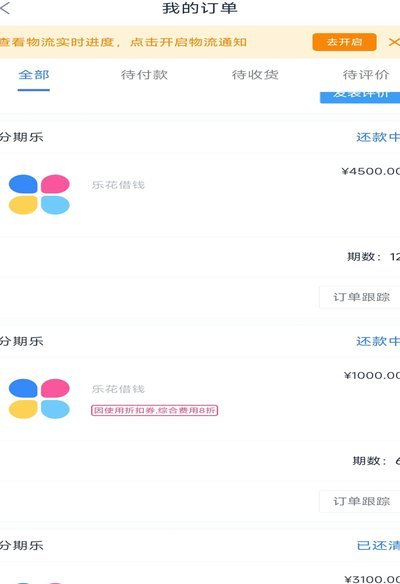Image resolution: width=400 pixels, height=584 pixels.
Task: Tap the 去开启 orange button
Action: pyautogui.click(x=344, y=42)
